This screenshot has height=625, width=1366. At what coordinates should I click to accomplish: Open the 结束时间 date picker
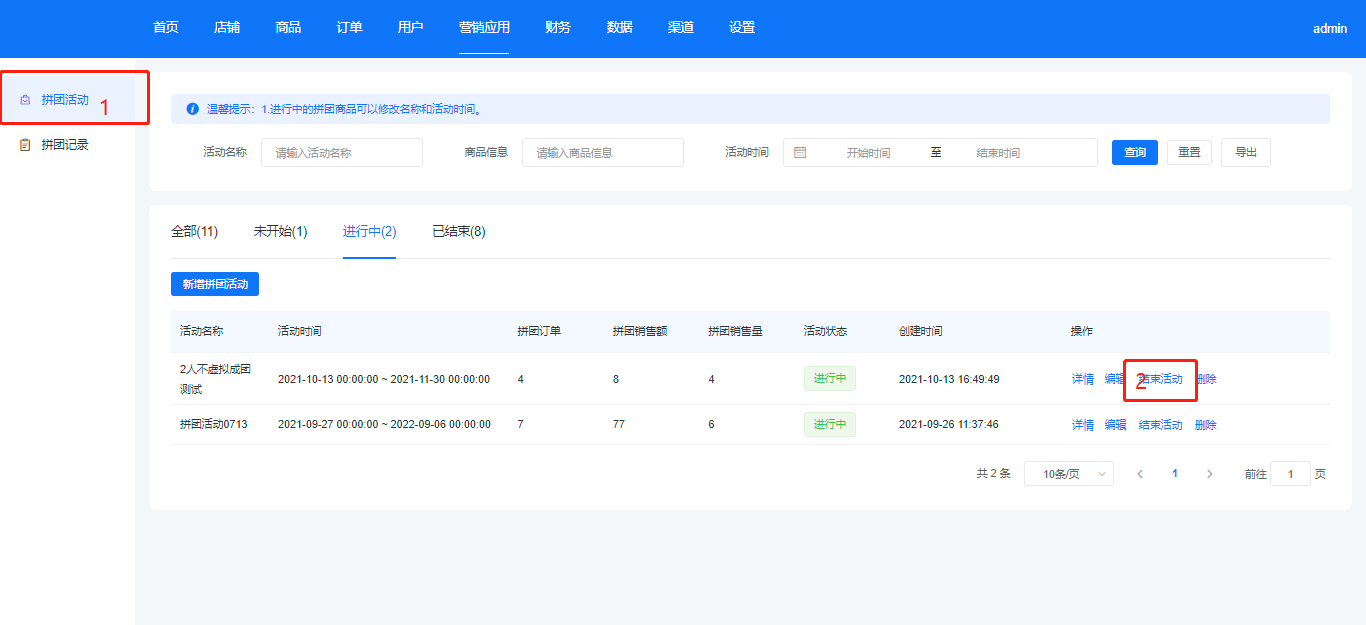997,153
